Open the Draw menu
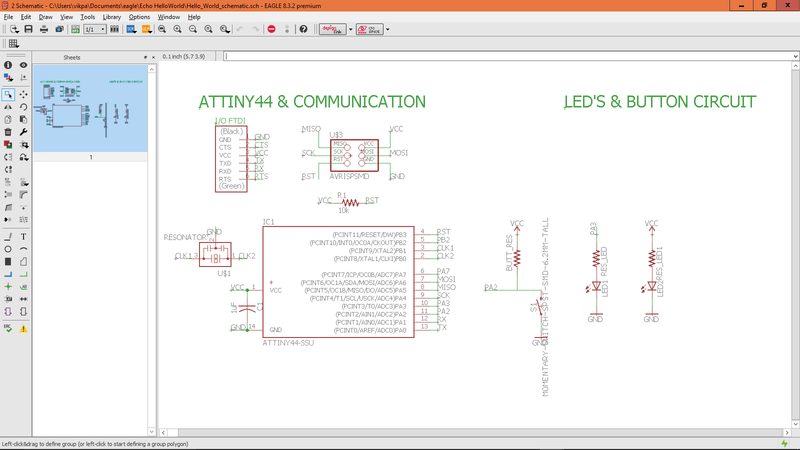The image size is (800, 450). click(45, 17)
